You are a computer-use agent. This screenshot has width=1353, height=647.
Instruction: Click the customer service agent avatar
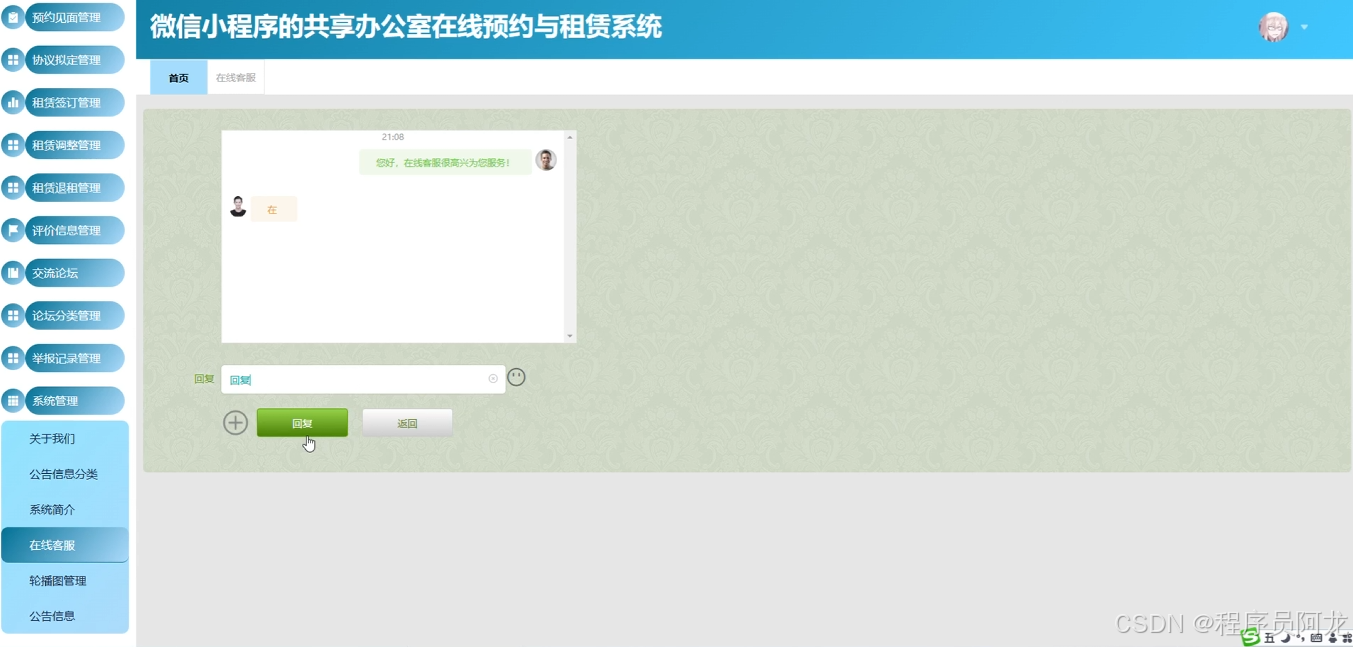(545, 160)
